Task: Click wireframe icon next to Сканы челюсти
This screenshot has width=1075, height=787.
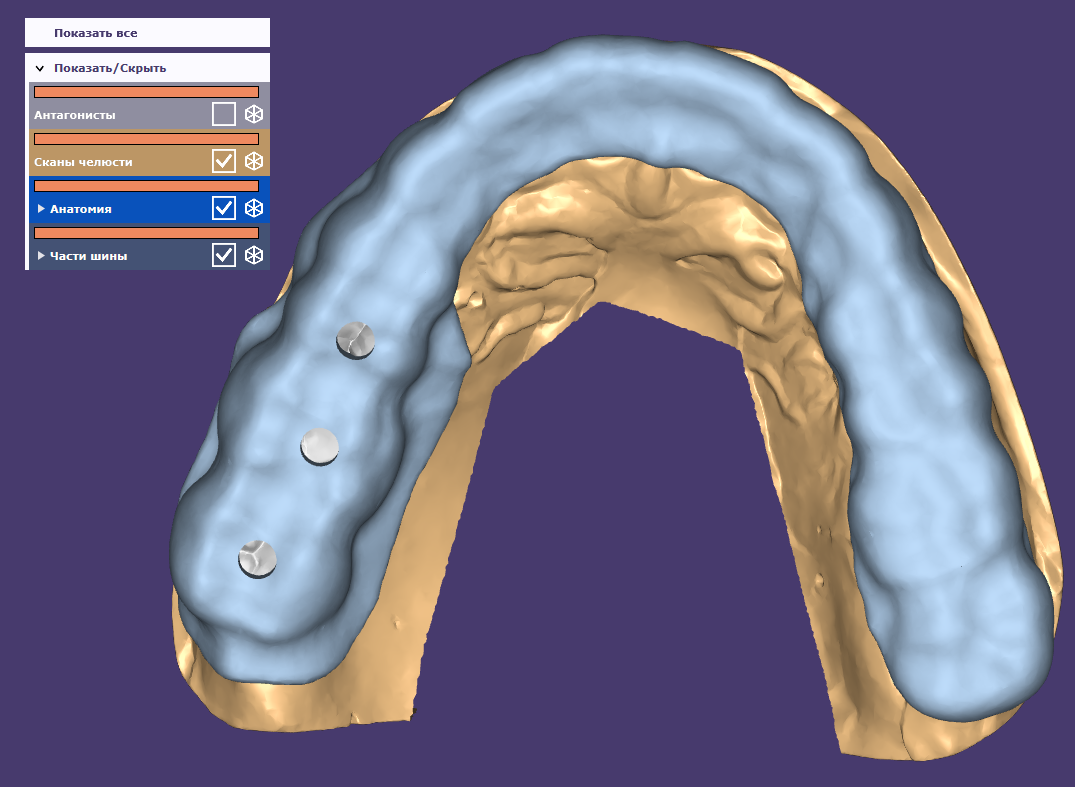Action: point(254,161)
